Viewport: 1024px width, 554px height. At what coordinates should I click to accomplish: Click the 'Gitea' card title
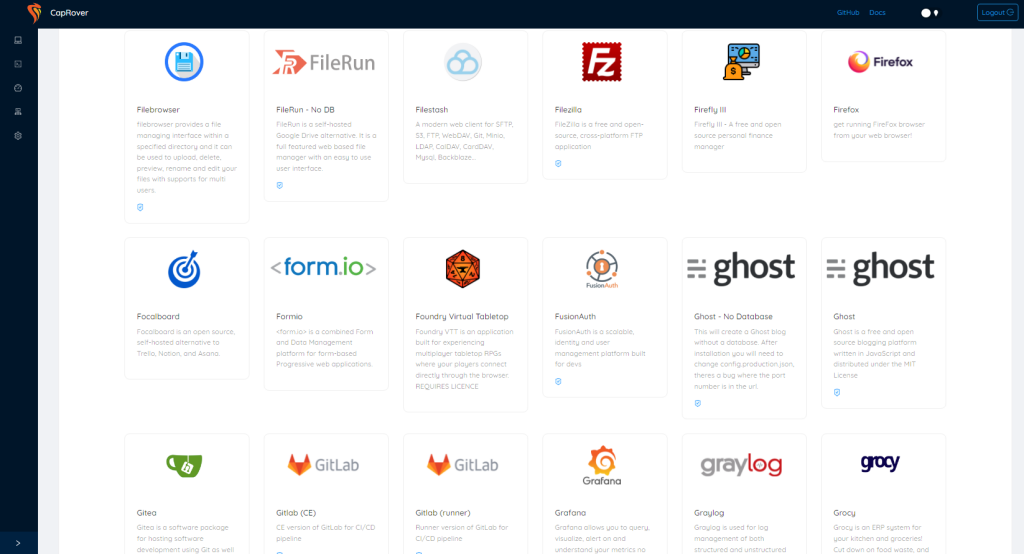tap(146, 513)
